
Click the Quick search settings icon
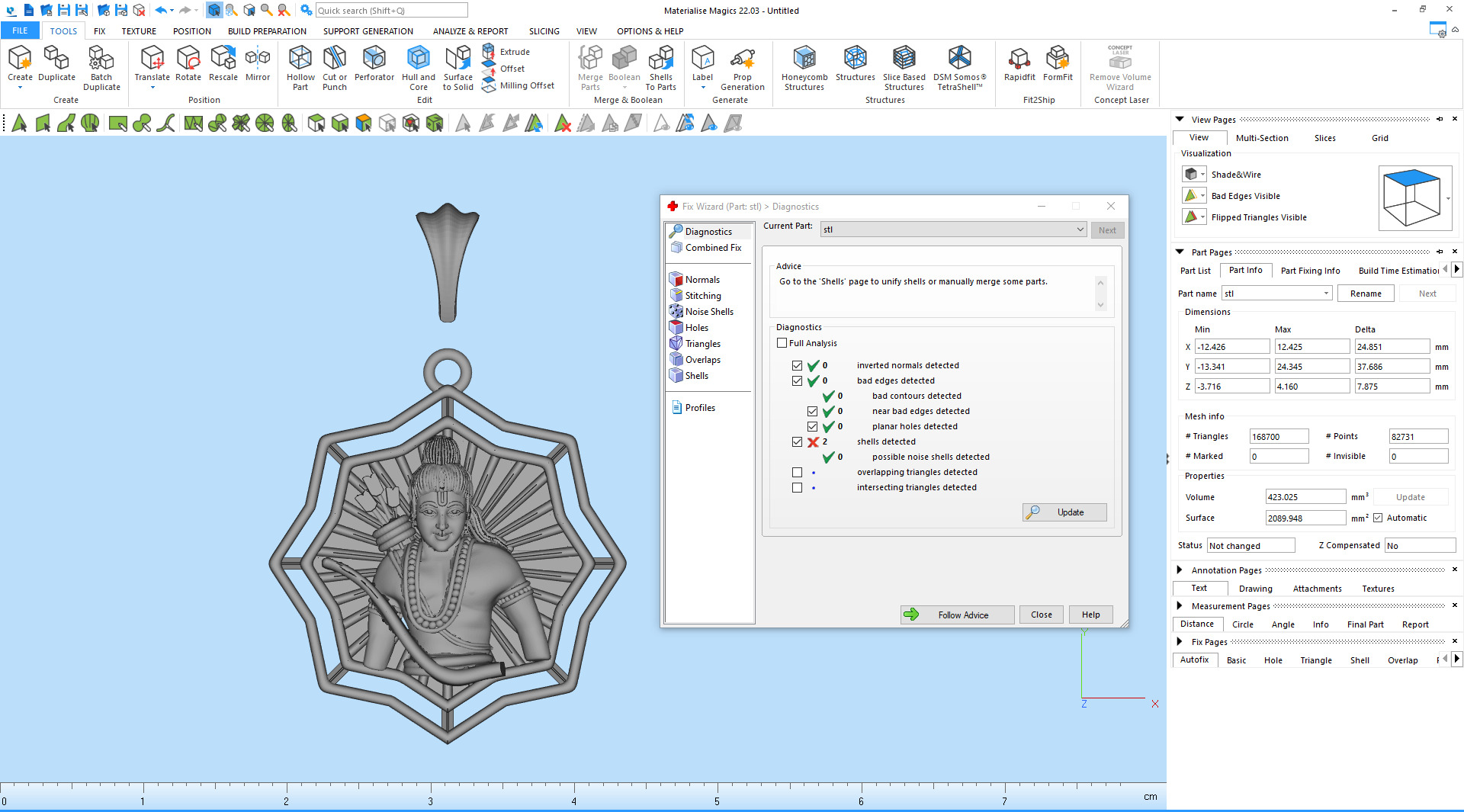coord(306,10)
